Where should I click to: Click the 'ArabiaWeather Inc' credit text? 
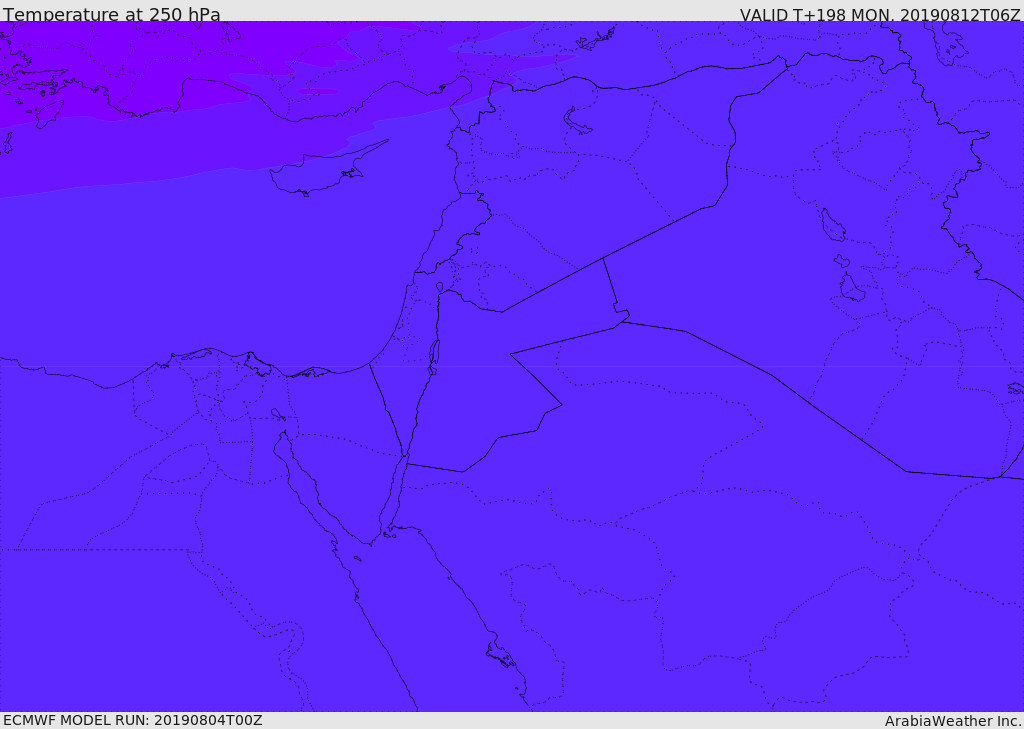pos(953,721)
